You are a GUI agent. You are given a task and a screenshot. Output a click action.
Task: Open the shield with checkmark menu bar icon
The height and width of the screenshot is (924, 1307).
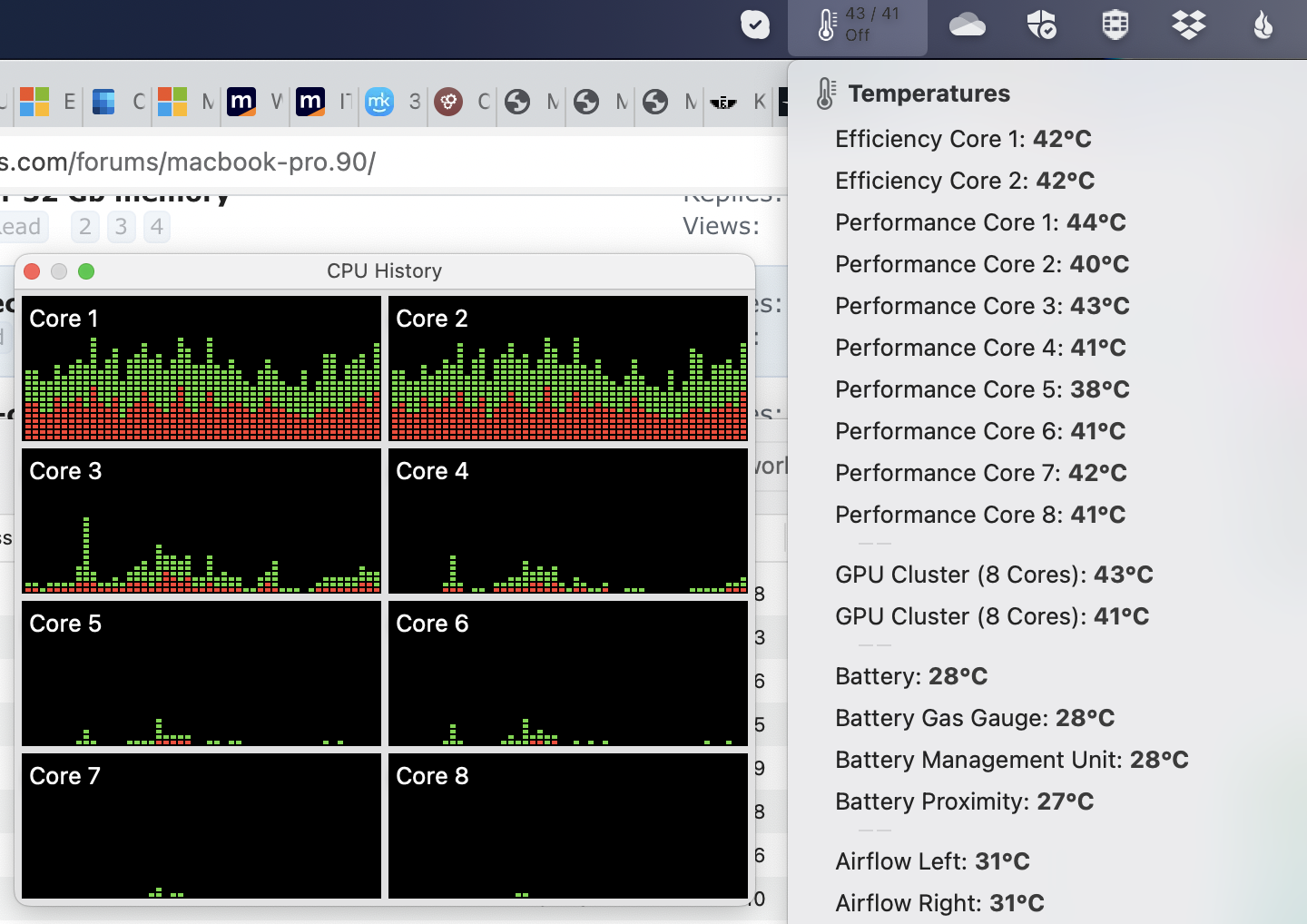click(x=1041, y=25)
